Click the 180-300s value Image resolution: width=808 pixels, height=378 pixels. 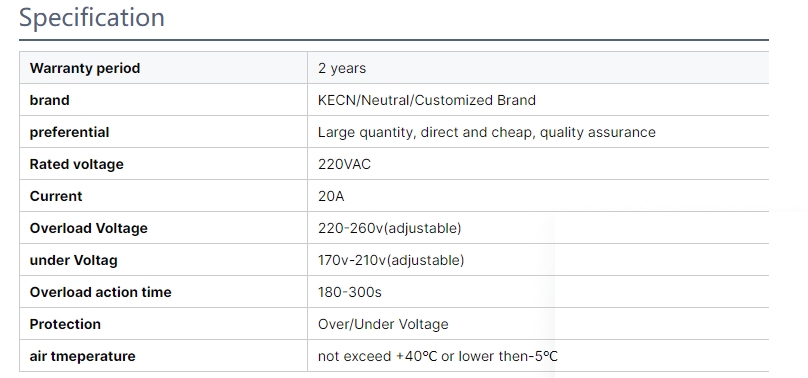pyautogui.click(x=350, y=292)
